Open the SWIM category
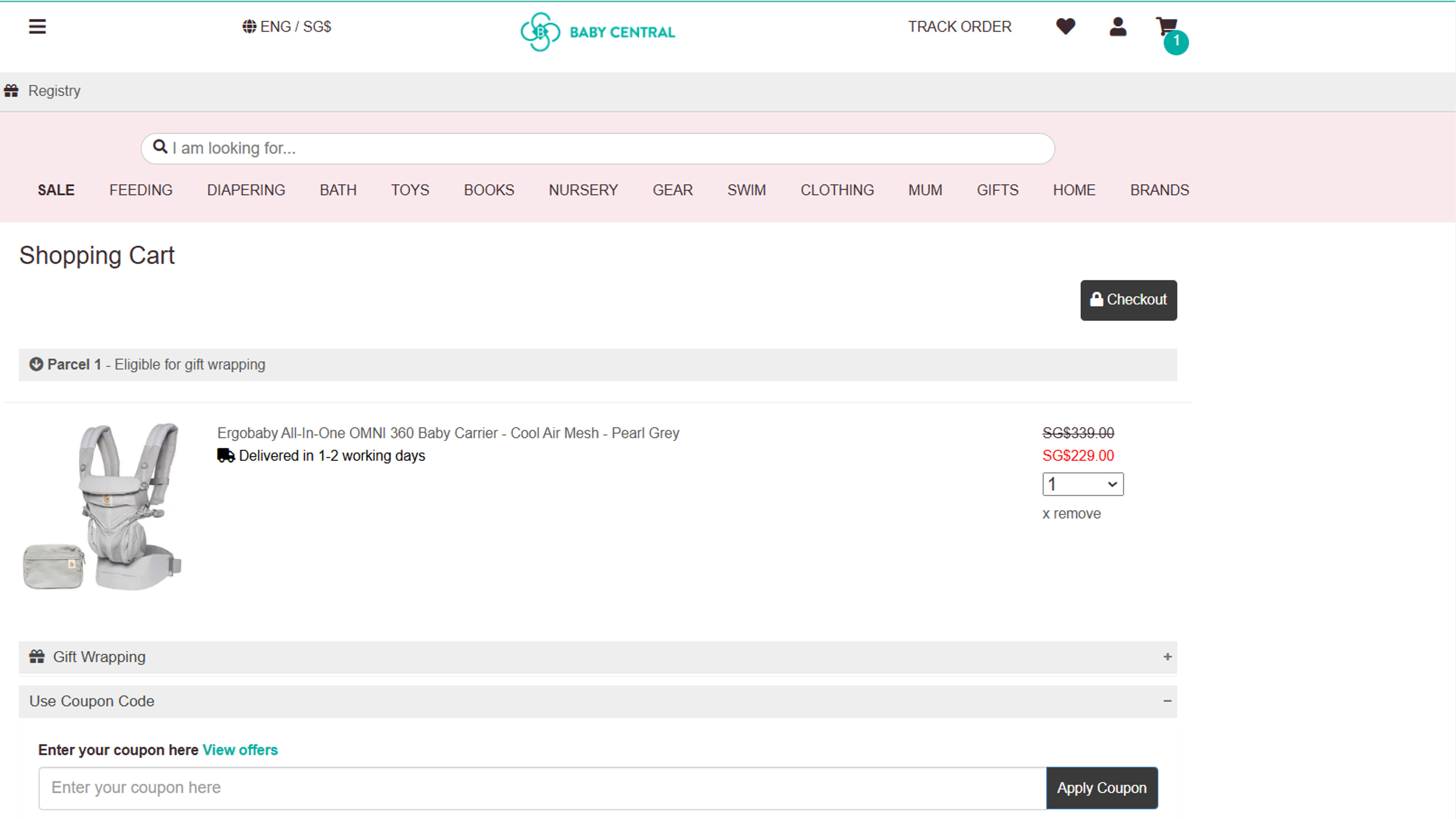The height and width of the screenshot is (819, 1456). (746, 190)
